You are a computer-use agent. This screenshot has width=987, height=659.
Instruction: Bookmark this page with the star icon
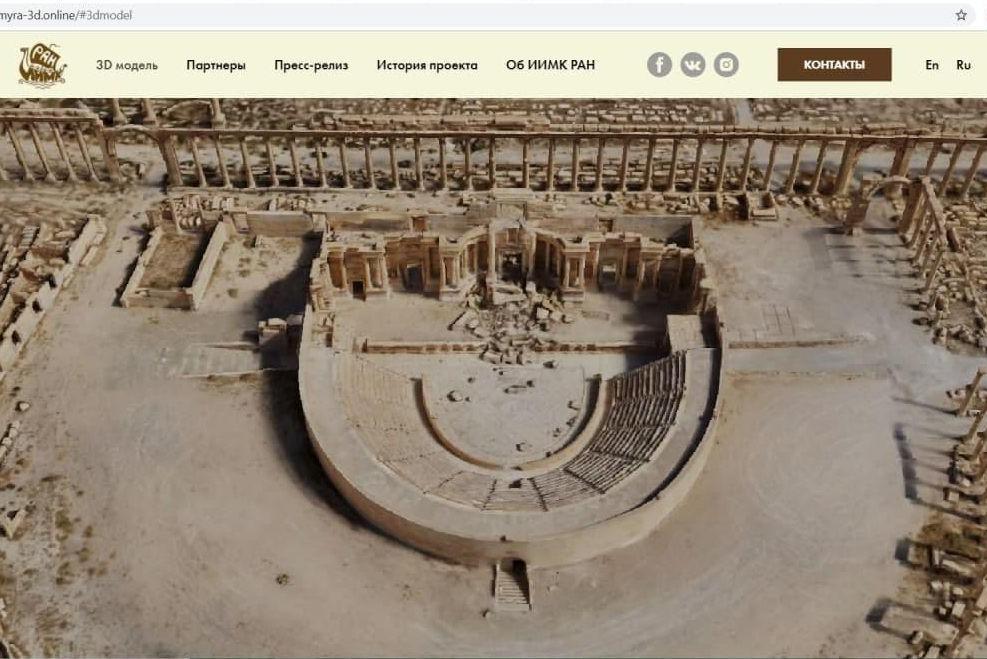click(x=961, y=15)
